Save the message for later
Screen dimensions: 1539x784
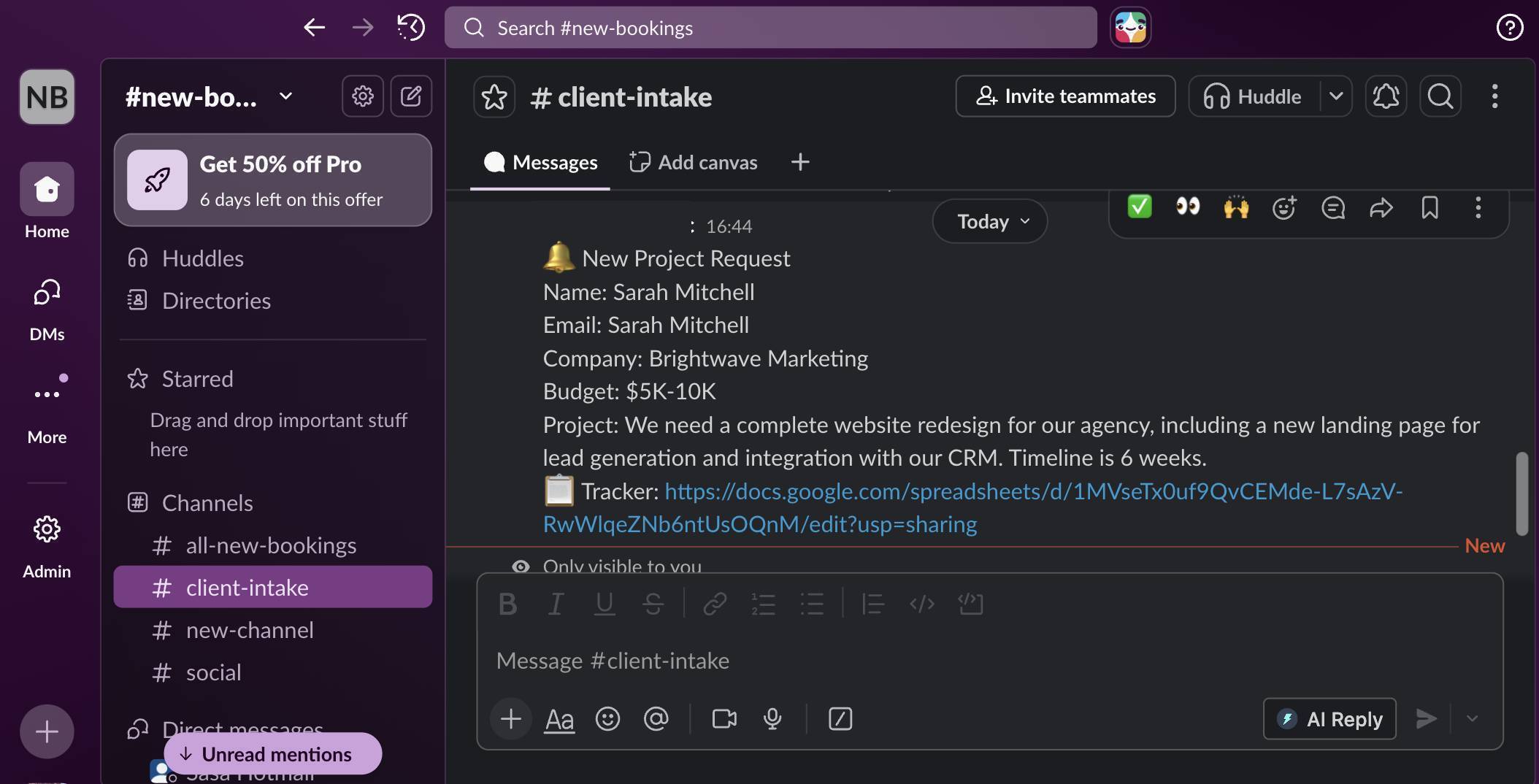coord(1429,208)
